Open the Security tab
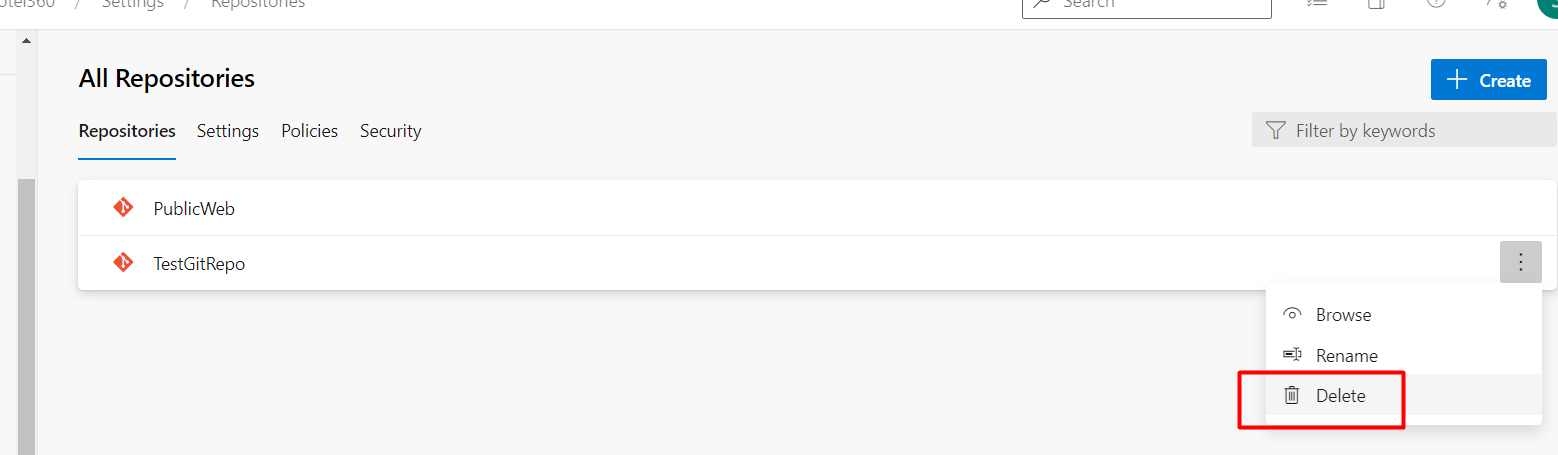The width and height of the screenshot is (1558, 455). (x=391, y=131)
